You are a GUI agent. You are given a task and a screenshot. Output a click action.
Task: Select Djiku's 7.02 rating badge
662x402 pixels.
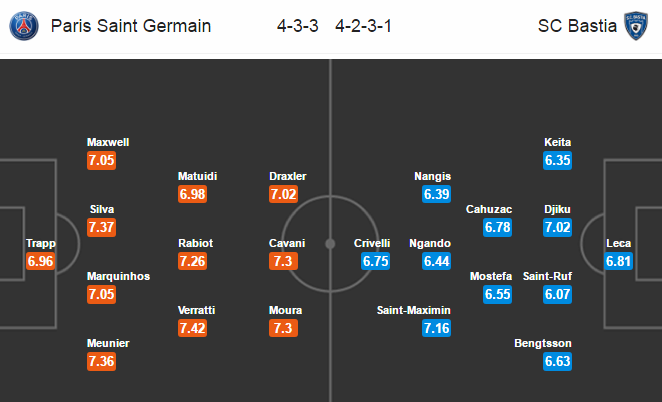[557, 227]
